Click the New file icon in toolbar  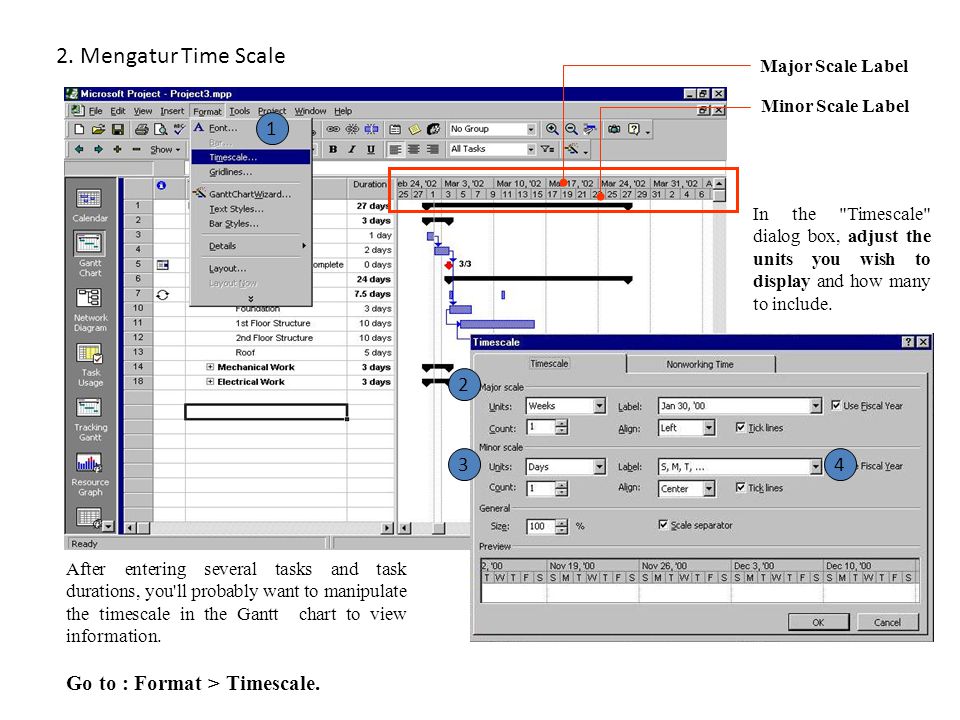click(x=79, y=129)
